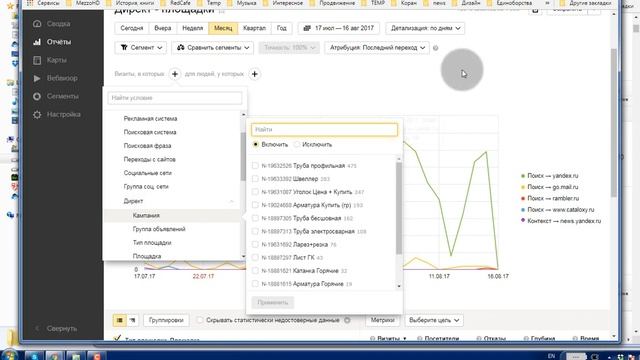The height and width of the screenshot is (360, 640).
Task: Click the Найти campaign search field
Action: [x=324, y=129]
